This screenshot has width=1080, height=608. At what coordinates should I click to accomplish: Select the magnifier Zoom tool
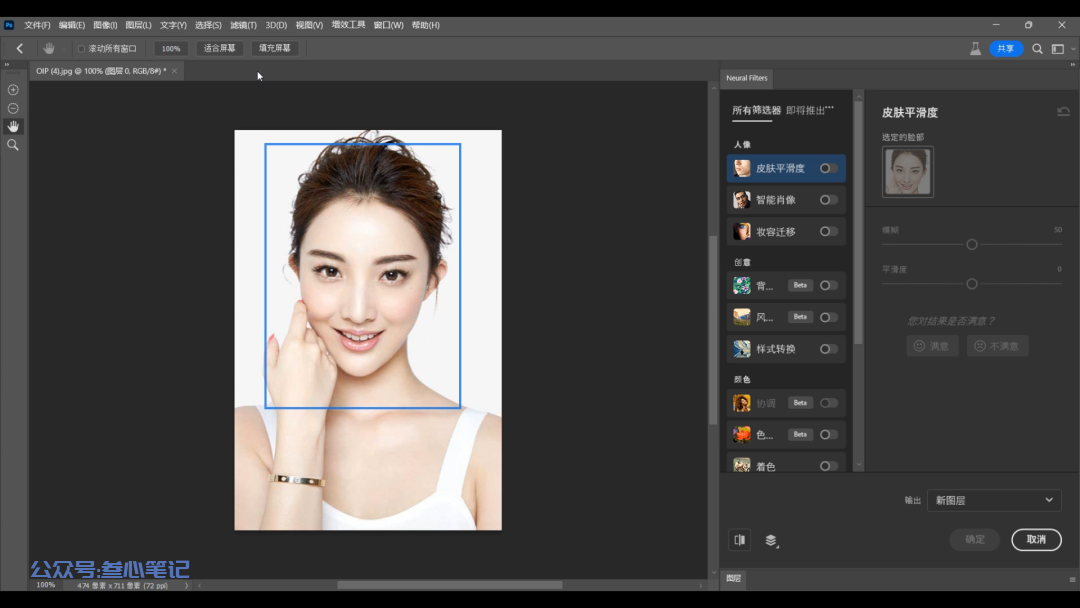[x=13, y=145]
